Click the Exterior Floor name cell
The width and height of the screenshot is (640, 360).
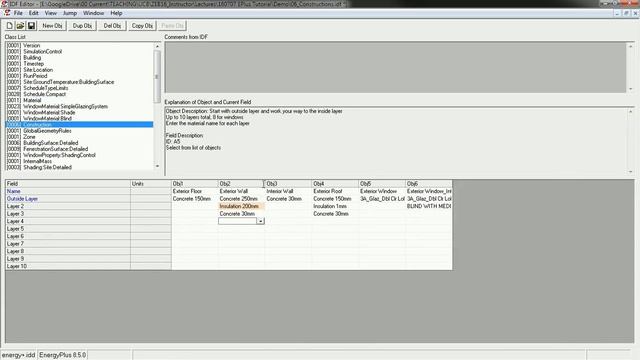pos(195,191)
